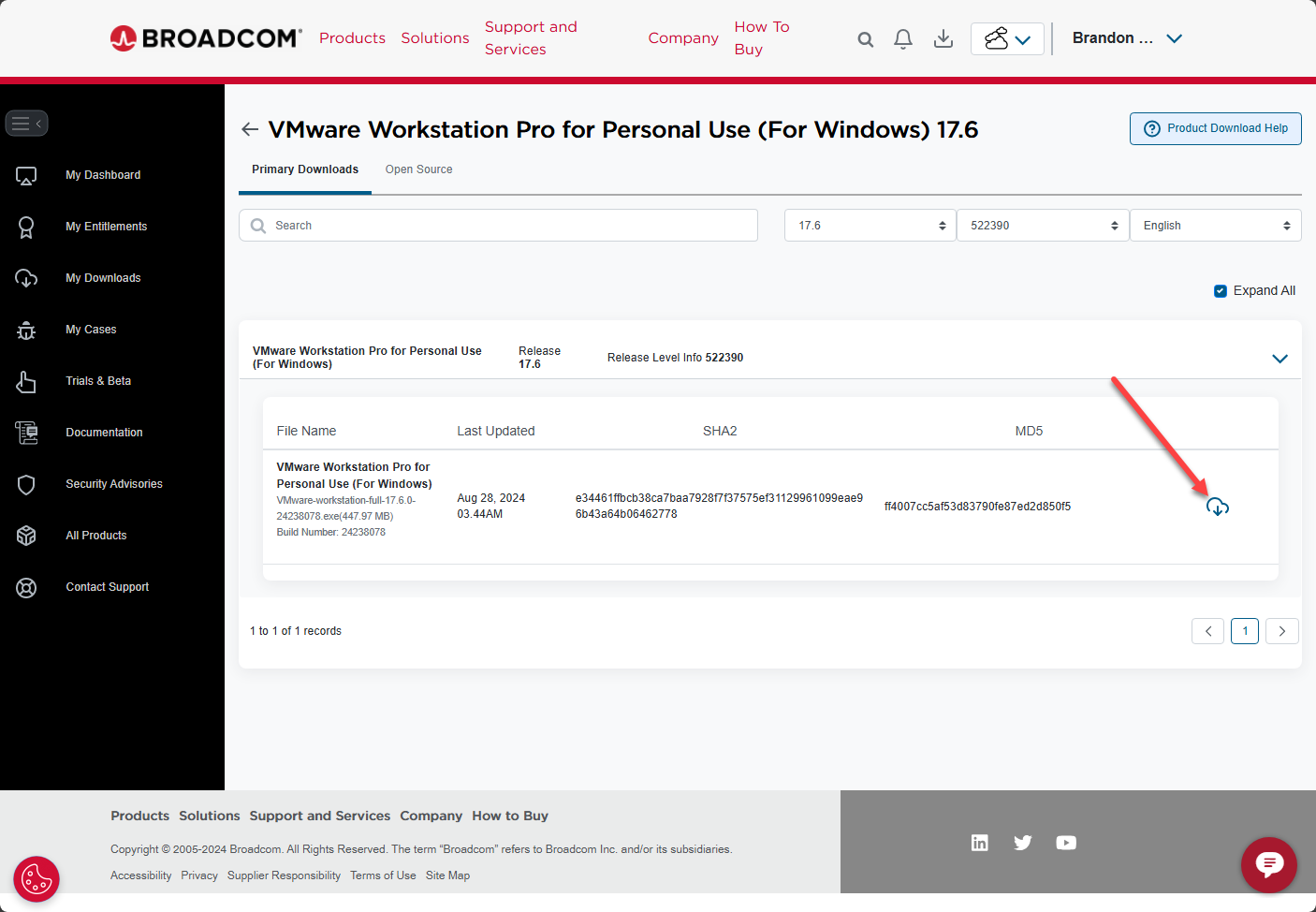This screenshot has height=912, width=1316.
Task: Click the Trials & Beta hand icon
Action: click(x=26, y=381)
